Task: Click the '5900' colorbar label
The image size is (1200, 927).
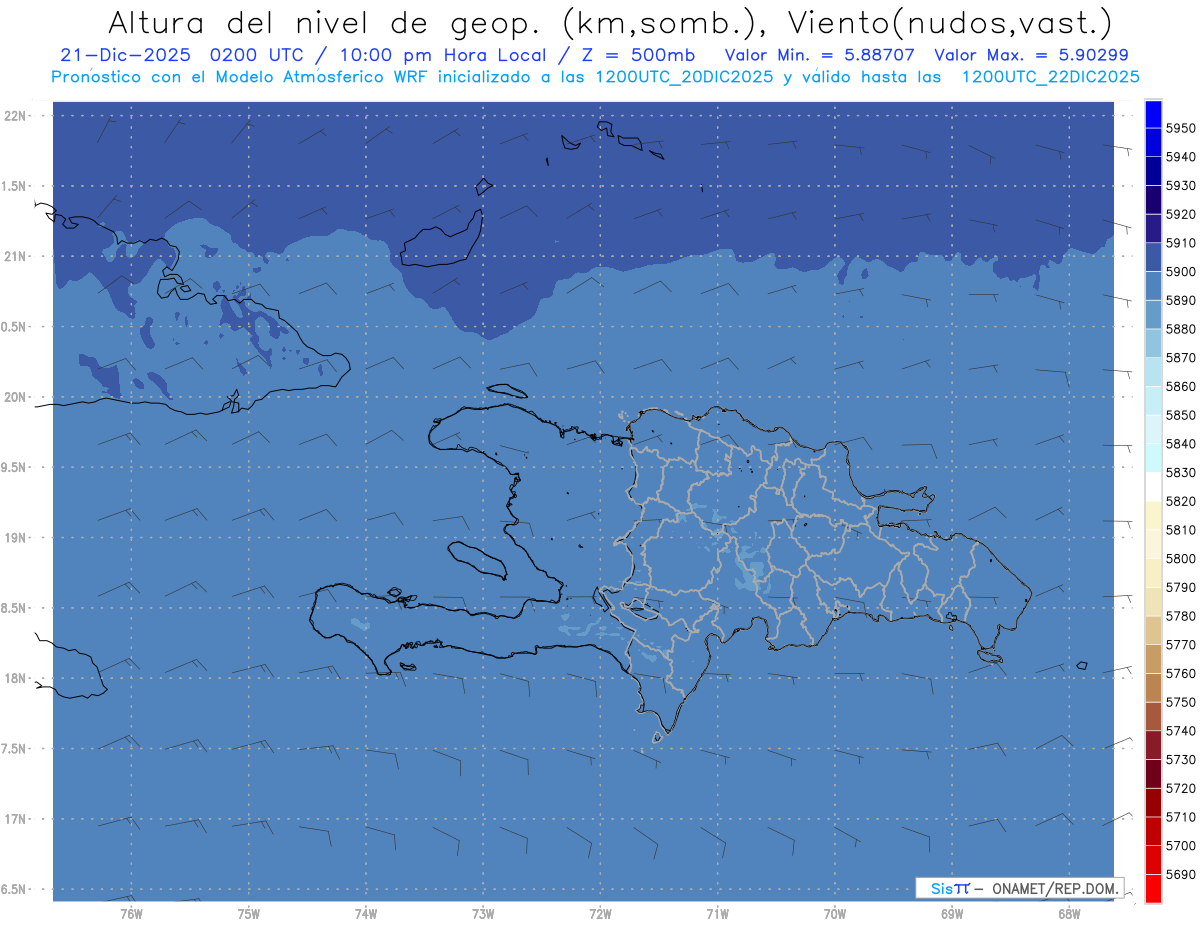Action: 1181,271
